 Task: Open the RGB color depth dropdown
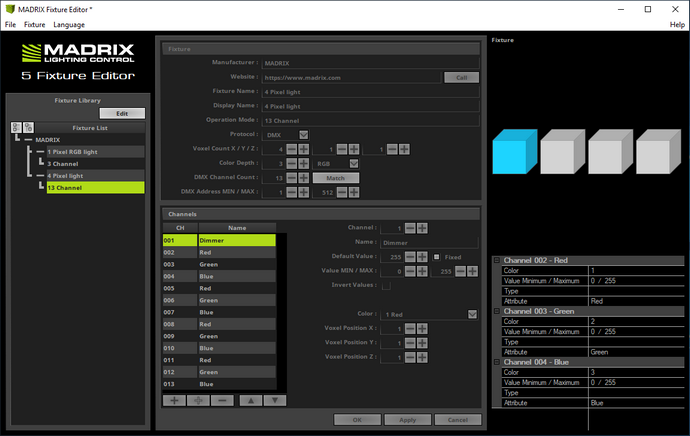[x=354, y=164]
